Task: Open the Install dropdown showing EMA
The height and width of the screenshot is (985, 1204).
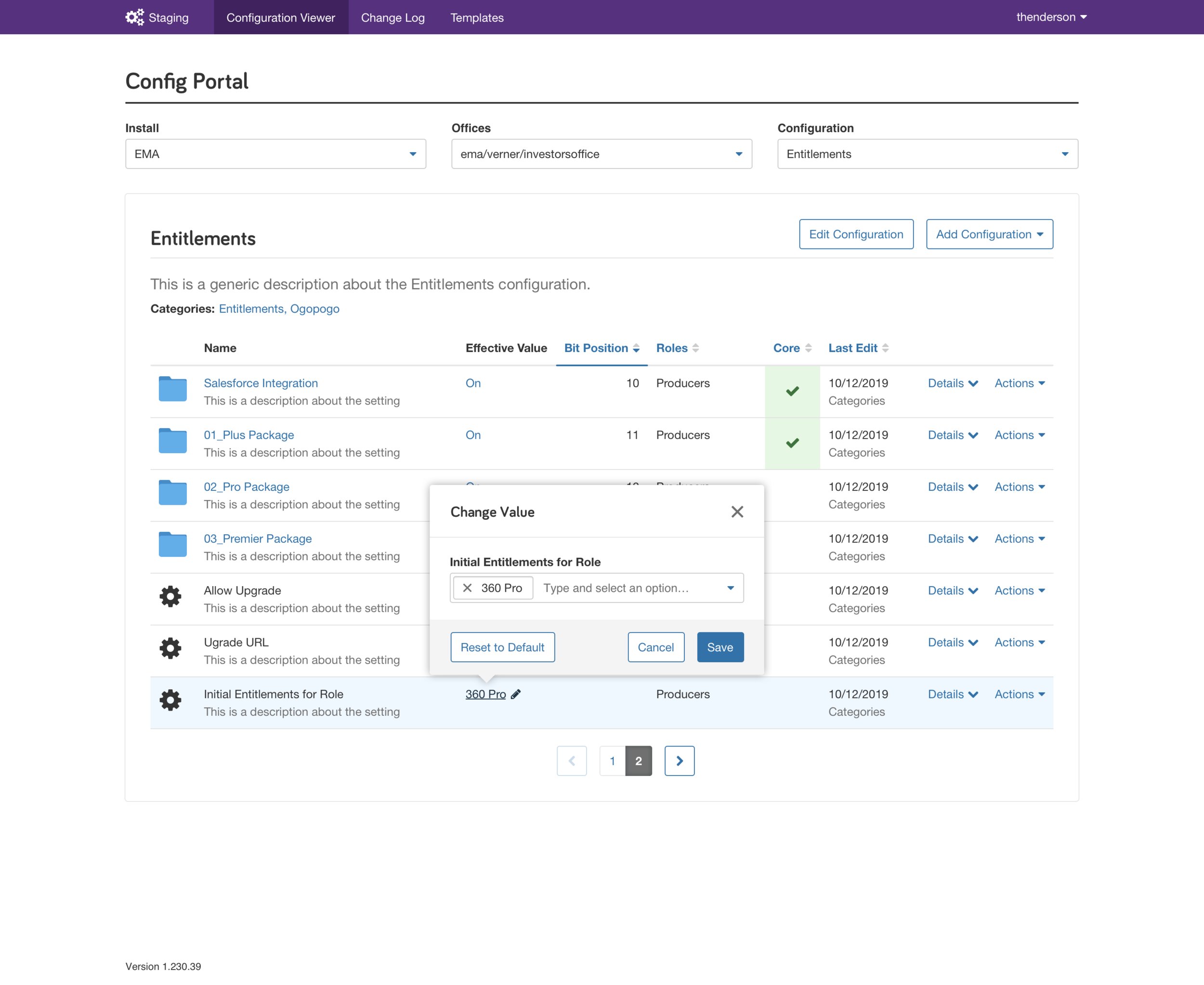Action: coord(276,154)
